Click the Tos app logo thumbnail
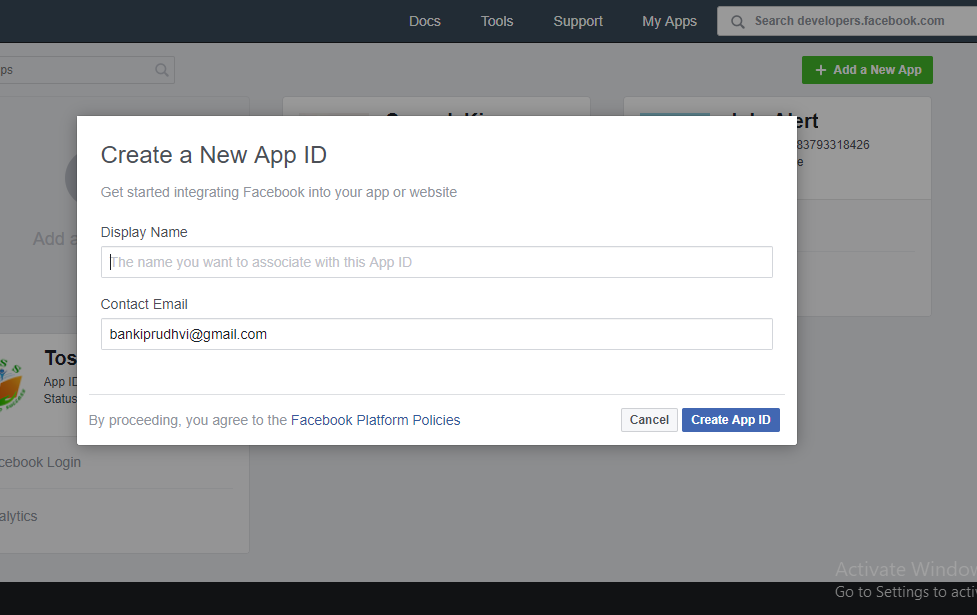Image resolution: width=977 pixels, height=615 pixels. click(12, 383)
